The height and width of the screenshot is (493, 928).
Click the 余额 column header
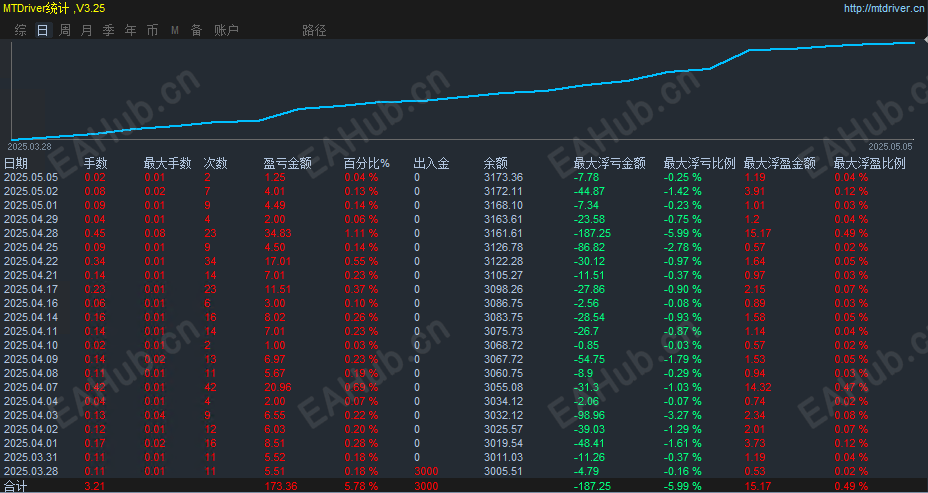tap(496, 163)
